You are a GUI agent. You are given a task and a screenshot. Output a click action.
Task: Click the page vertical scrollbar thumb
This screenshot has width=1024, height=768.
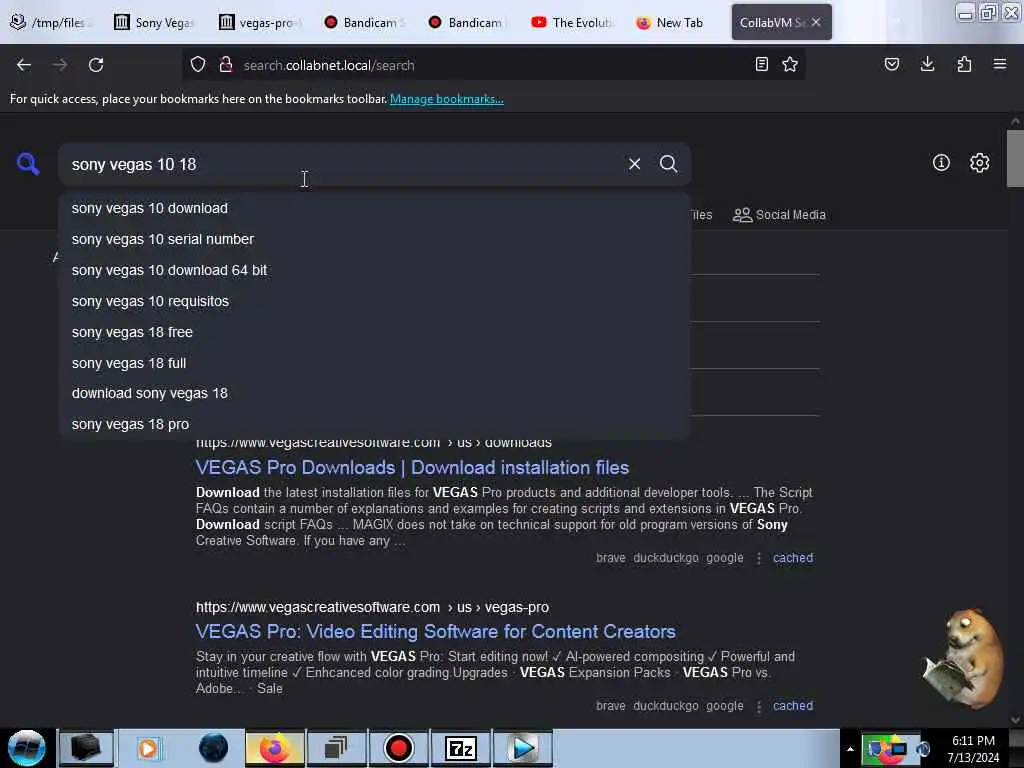[x=1015, y=159]
